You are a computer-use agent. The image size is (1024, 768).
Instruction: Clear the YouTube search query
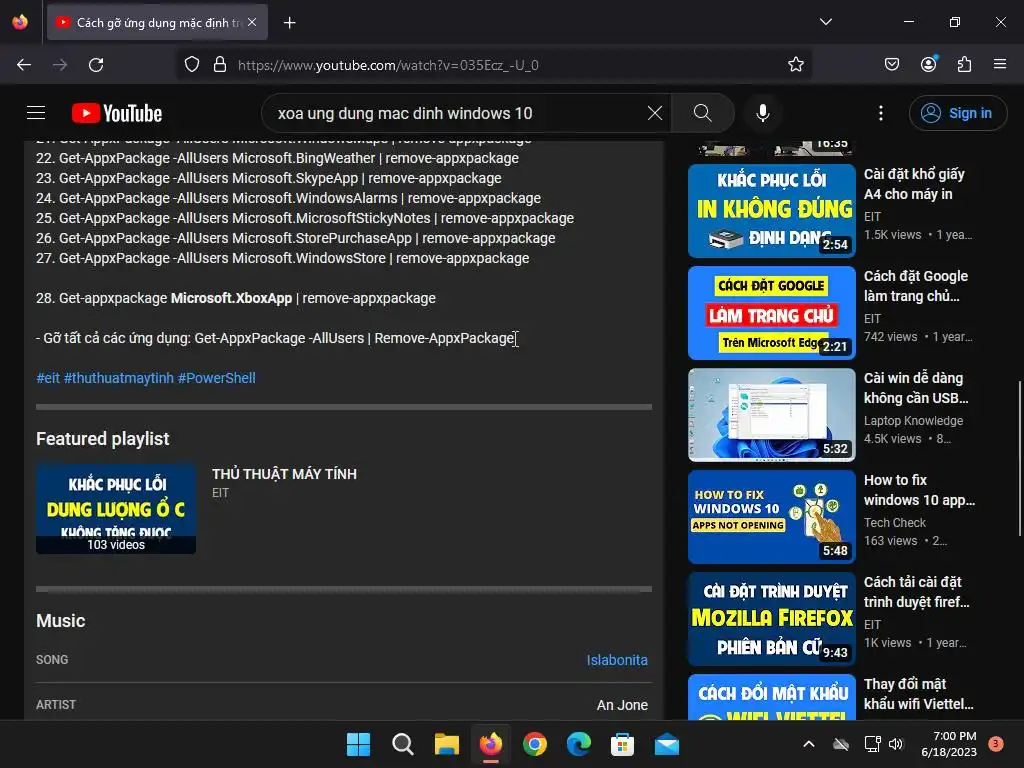(654, 113)
